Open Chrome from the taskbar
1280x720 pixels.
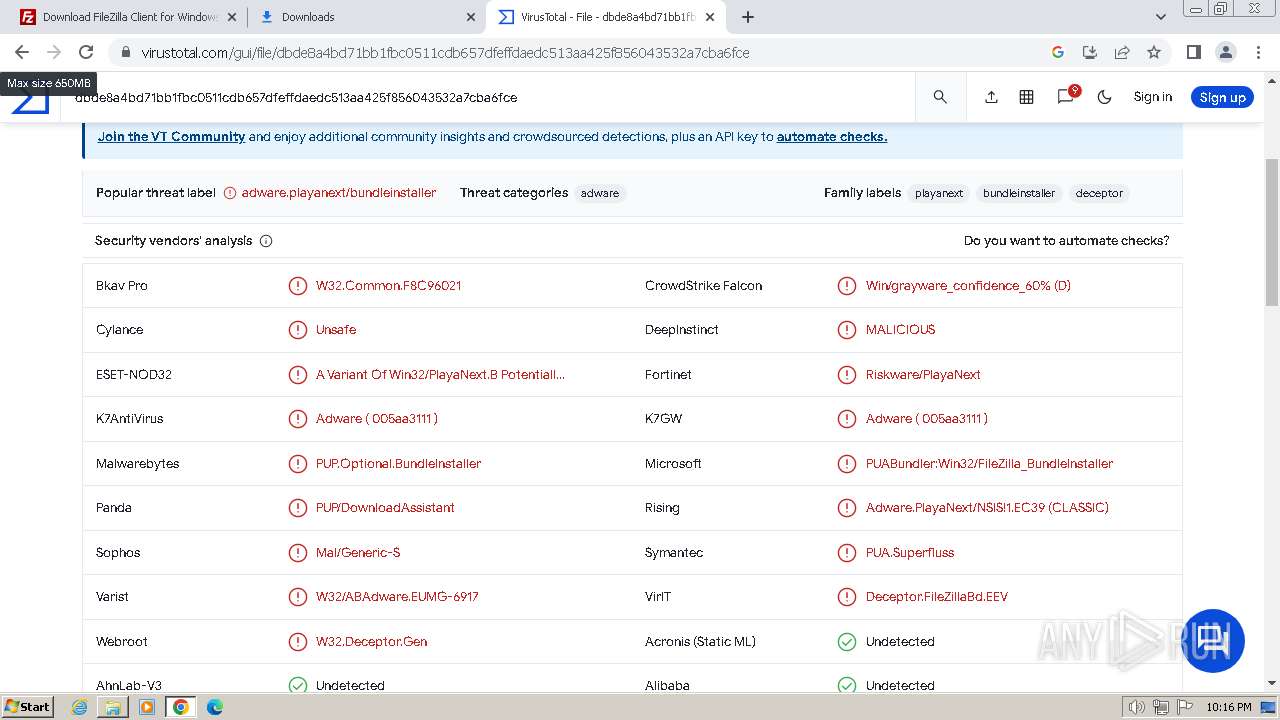[180, 707]
